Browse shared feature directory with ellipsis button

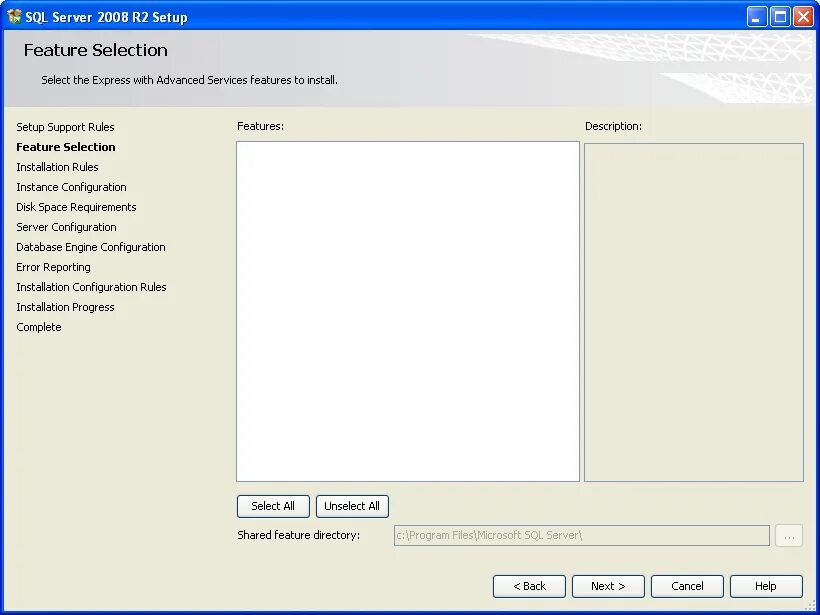789,536
